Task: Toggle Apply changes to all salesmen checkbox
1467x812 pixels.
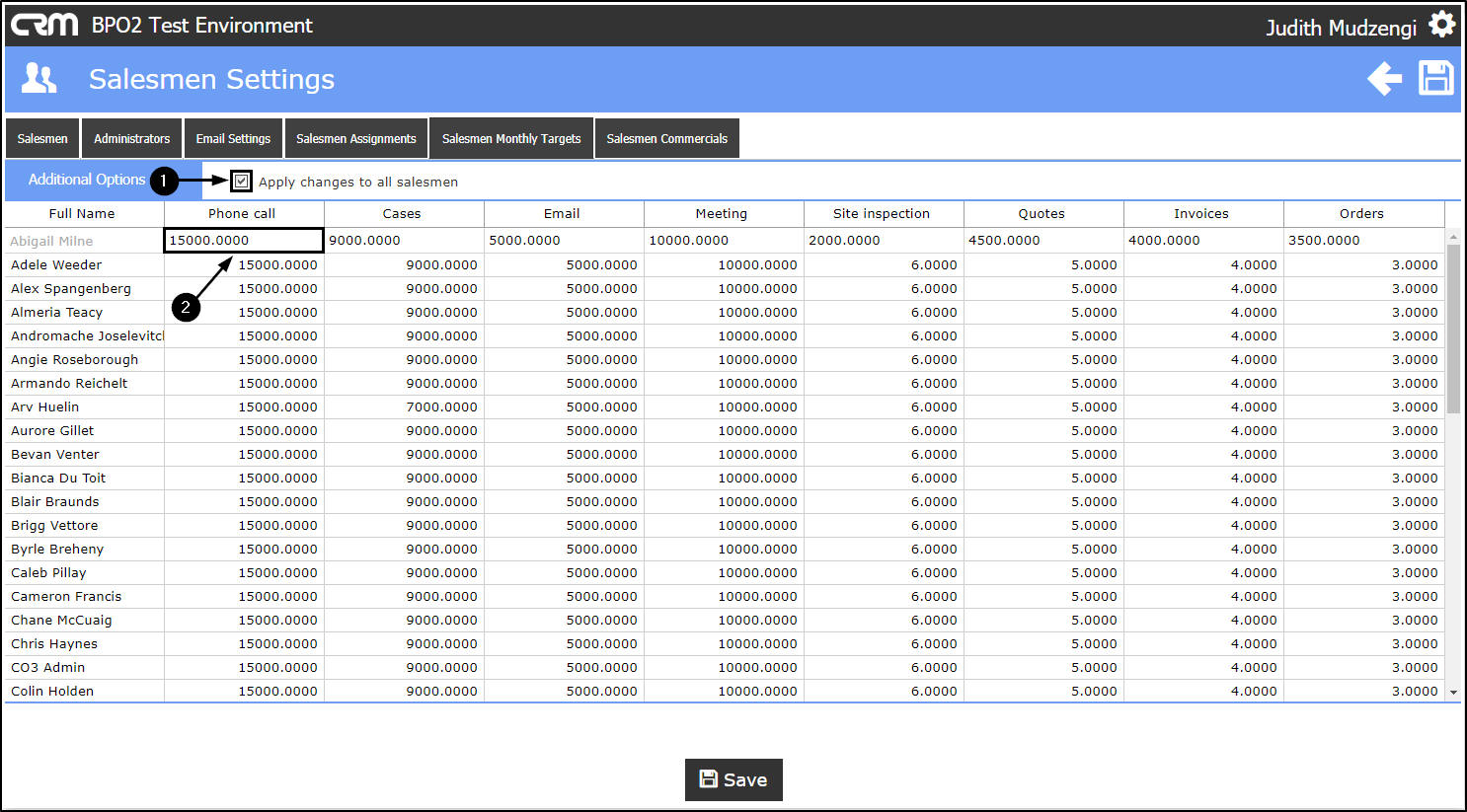Action: tap(242, 182)
